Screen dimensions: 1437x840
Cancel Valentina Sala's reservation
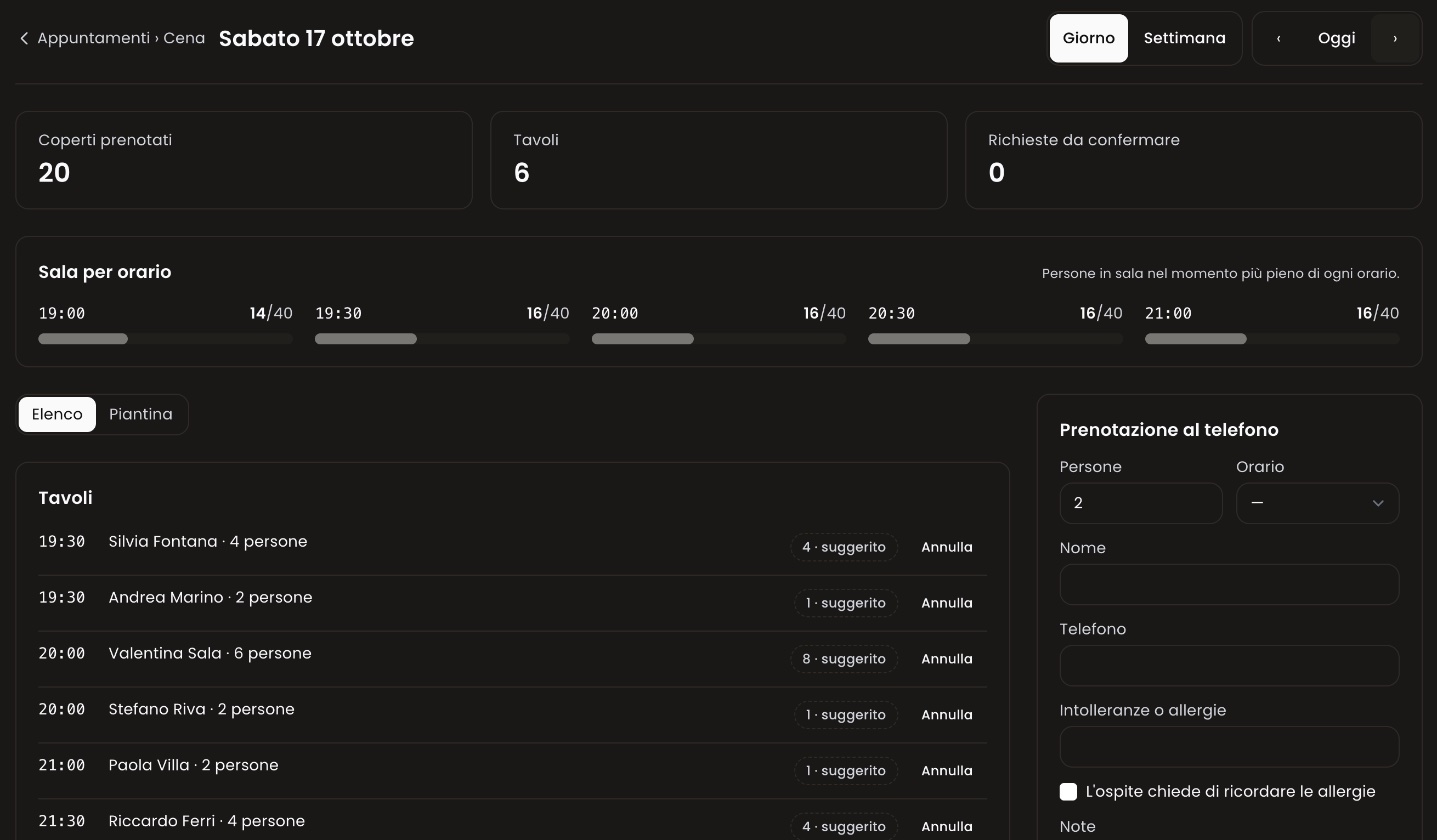(946, 659)
